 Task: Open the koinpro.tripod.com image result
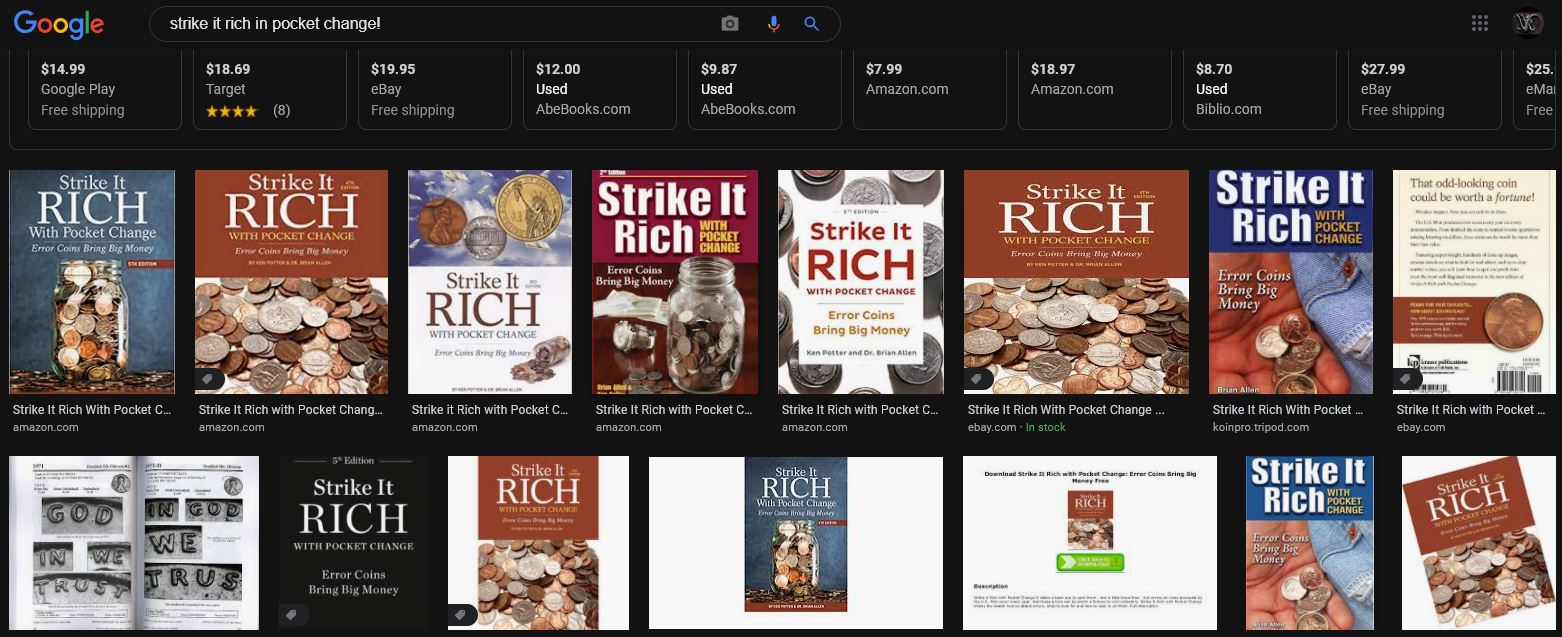coord(1290,282)
